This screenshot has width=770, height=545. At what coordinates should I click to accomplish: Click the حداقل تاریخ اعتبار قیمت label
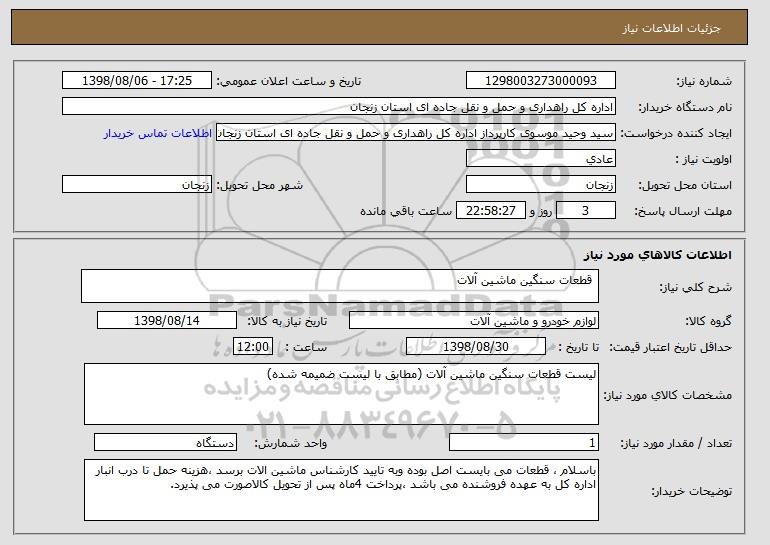click(671, 347)
